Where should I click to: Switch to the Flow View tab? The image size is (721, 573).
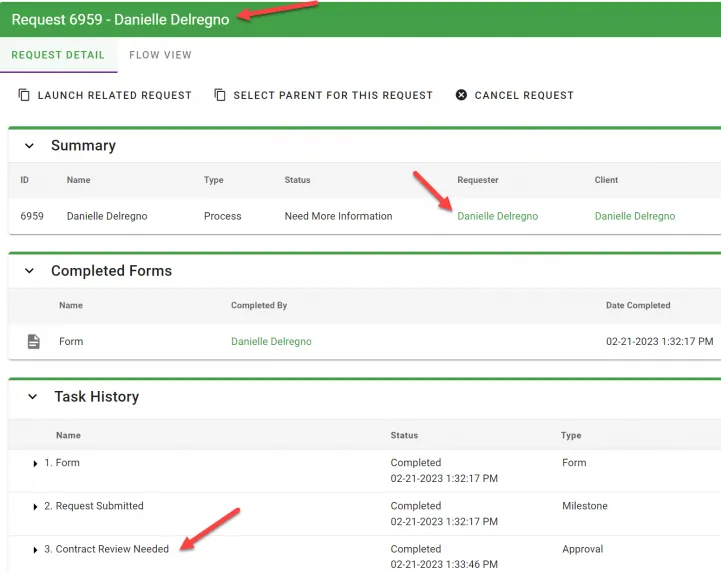tap(160, 55)
